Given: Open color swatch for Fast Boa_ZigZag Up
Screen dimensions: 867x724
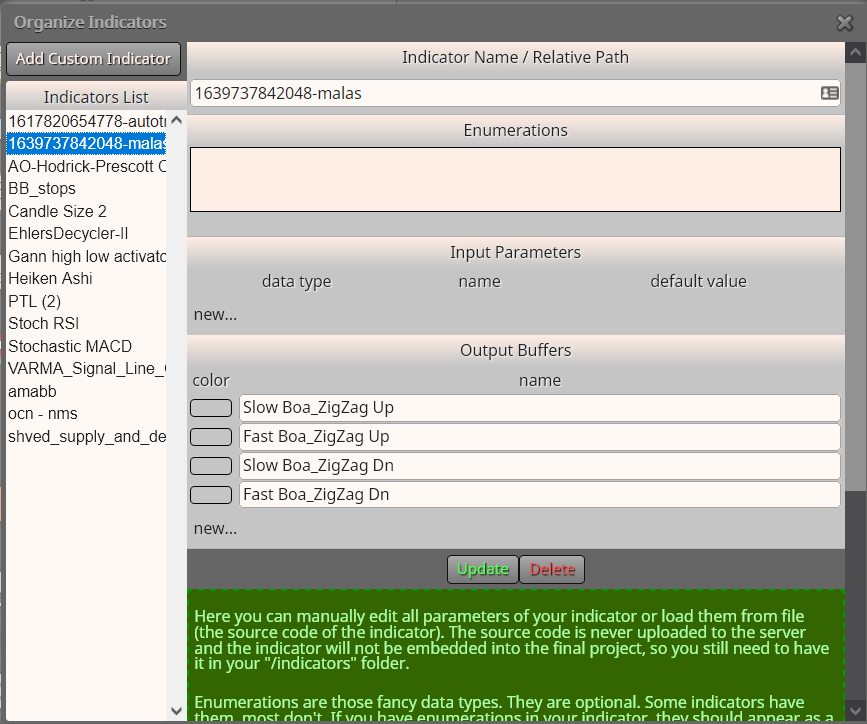Looking at the screenshot, I should coord(211,437).
